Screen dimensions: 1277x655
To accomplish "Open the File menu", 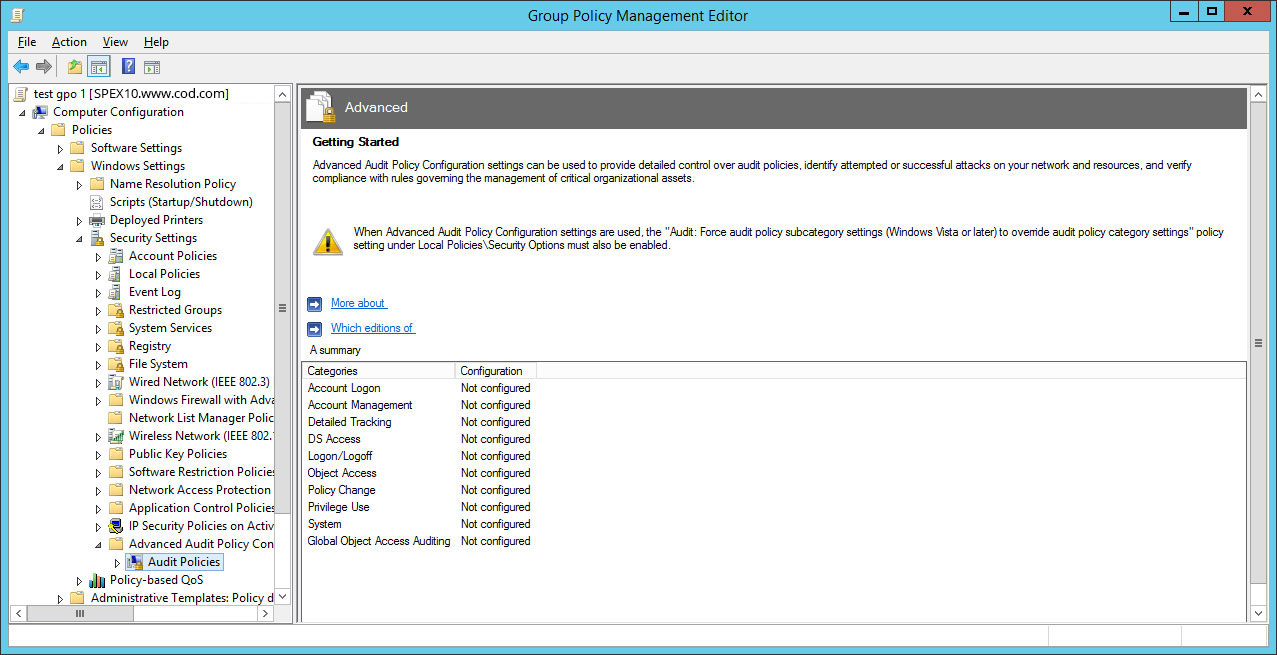I will pyautogui.click(x=27, y=42).
